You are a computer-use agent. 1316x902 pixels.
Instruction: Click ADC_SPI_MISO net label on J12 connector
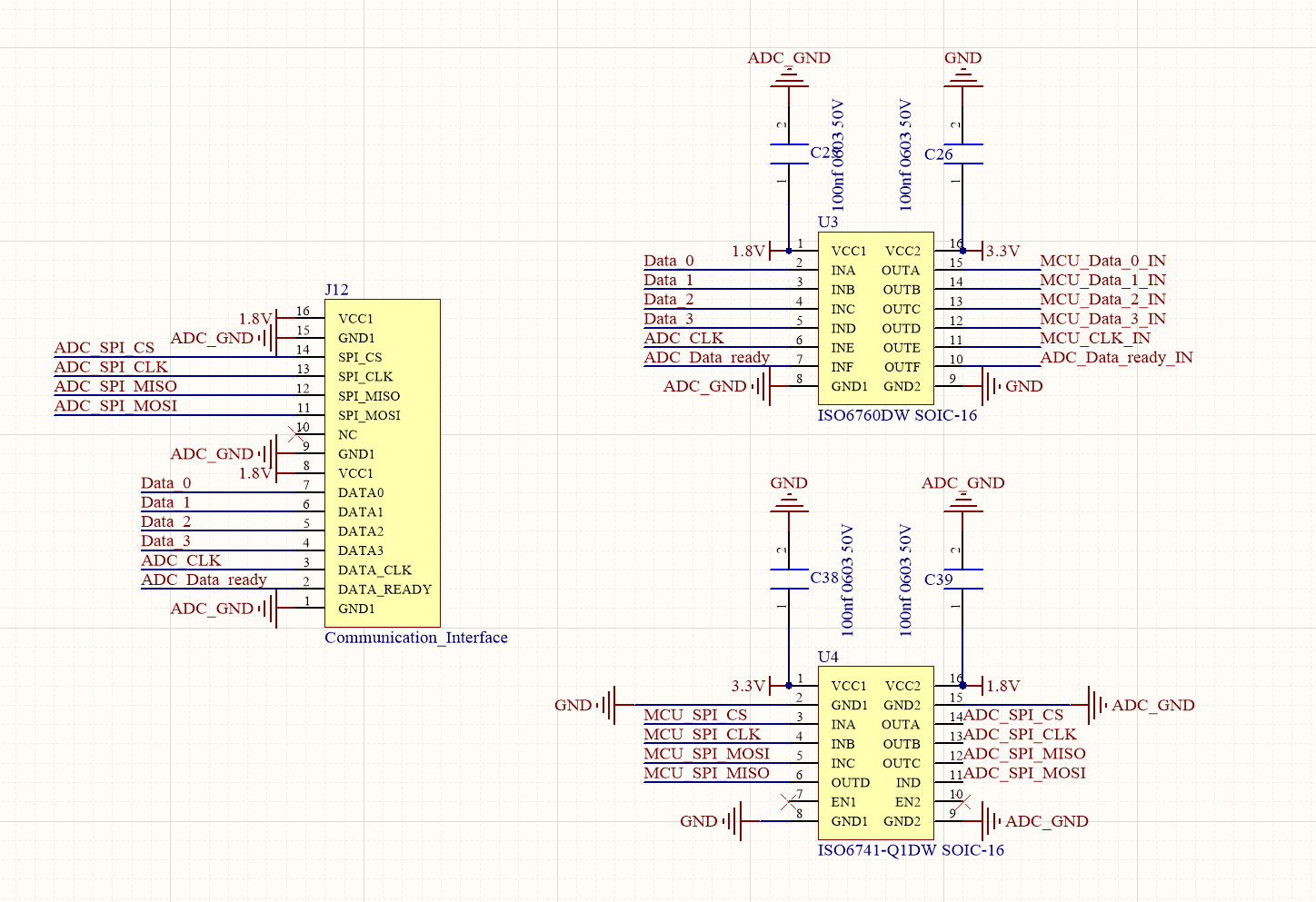pos(115,386)
